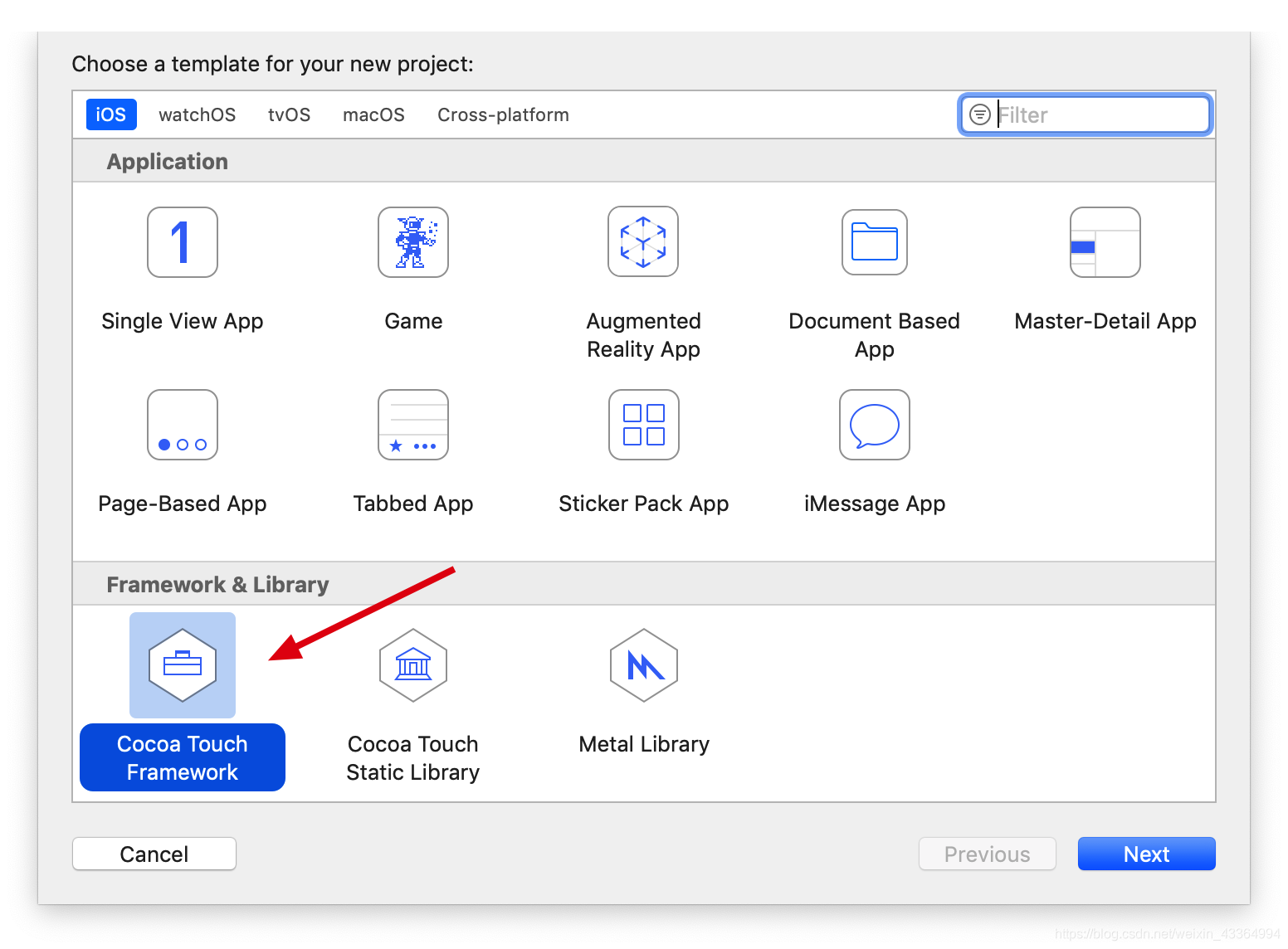Image resolution: width=1288 pixels, height=949 pixels.
Task: Switch to the macOS platform tab
Action: [x=373, y=114]
